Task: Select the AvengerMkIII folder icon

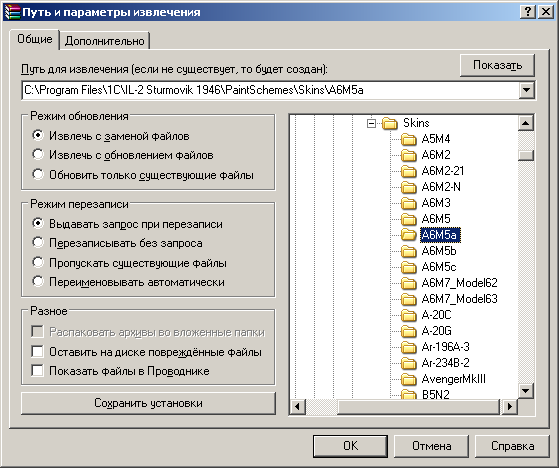Action: (409, 379)
